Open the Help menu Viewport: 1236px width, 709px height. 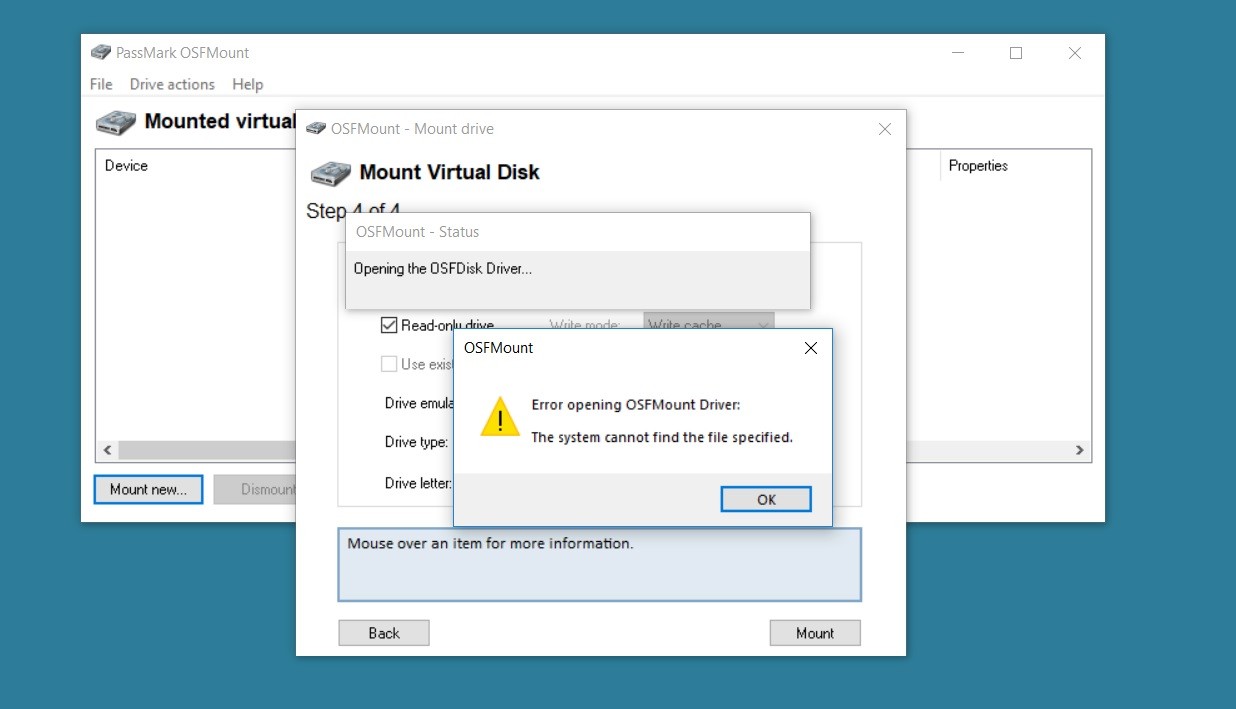click(248, 84)
